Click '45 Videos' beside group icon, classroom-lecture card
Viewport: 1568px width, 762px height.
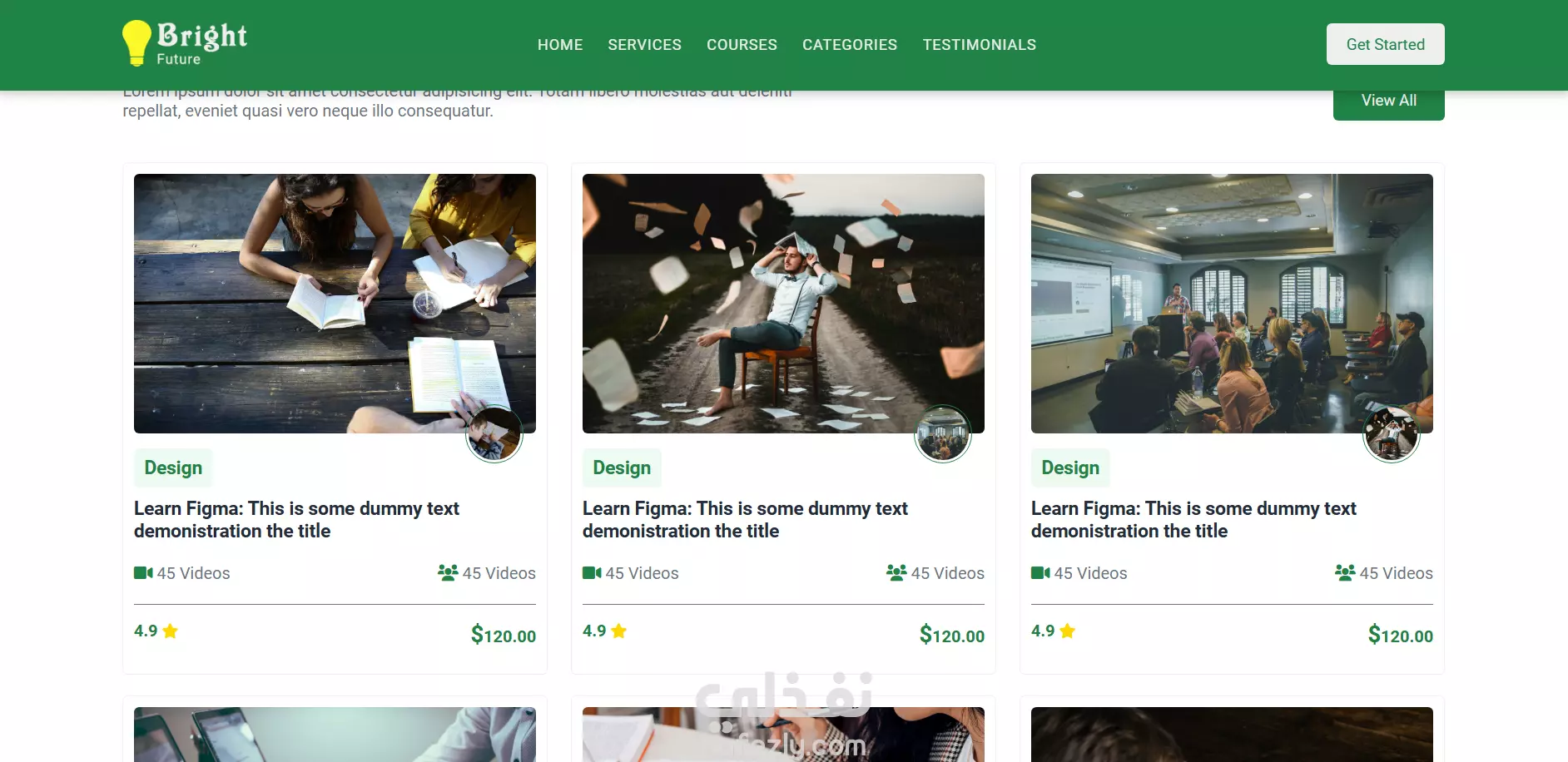[x=1397, y=573]
